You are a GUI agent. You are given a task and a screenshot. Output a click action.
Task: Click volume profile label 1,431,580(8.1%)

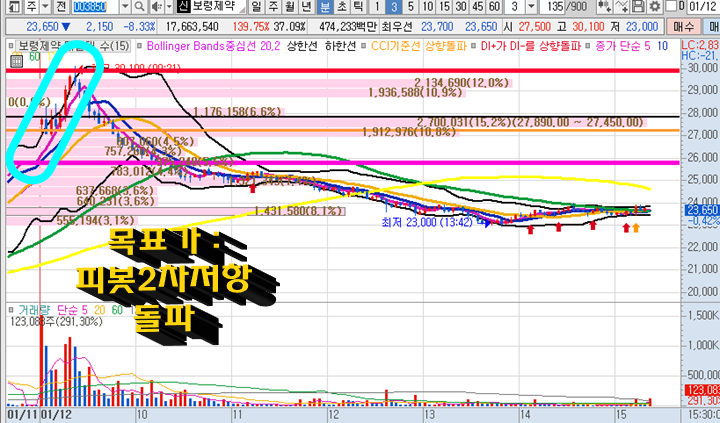pyautogui.click(x=298, y=211)
